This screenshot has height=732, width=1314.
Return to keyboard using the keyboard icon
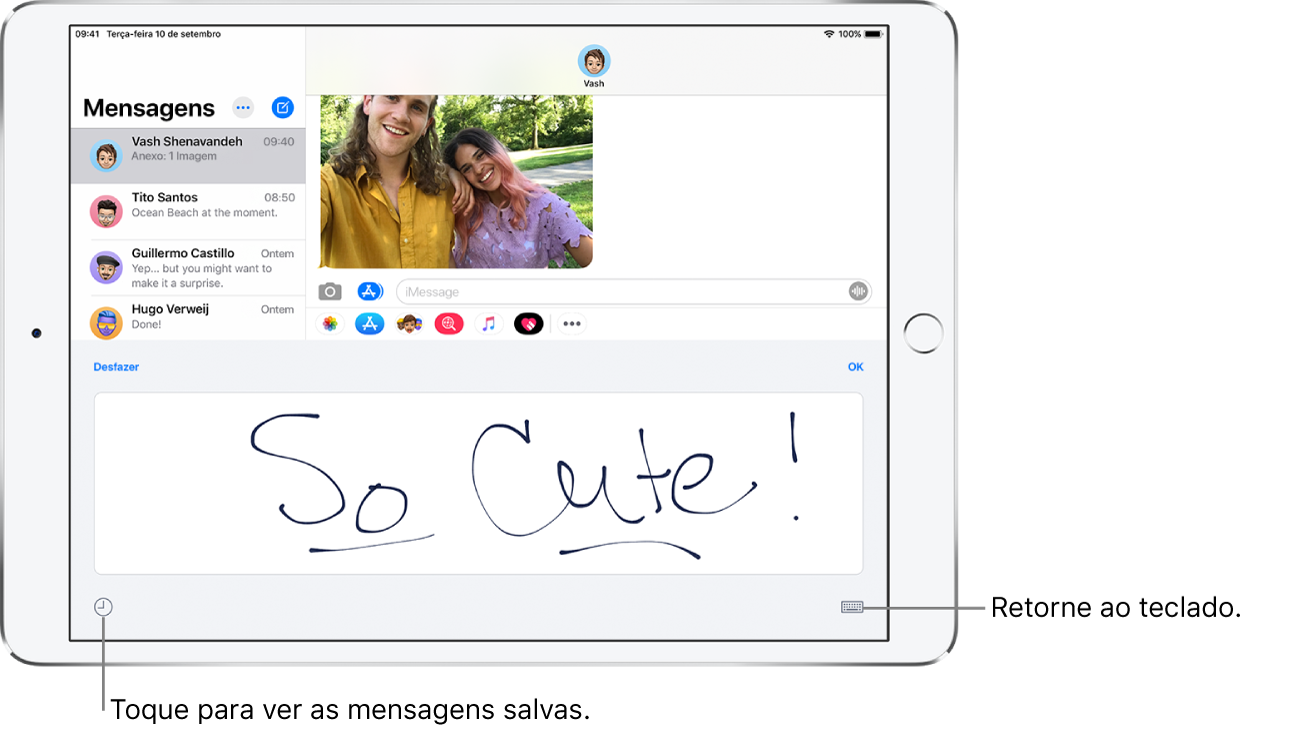coord(852,607)
